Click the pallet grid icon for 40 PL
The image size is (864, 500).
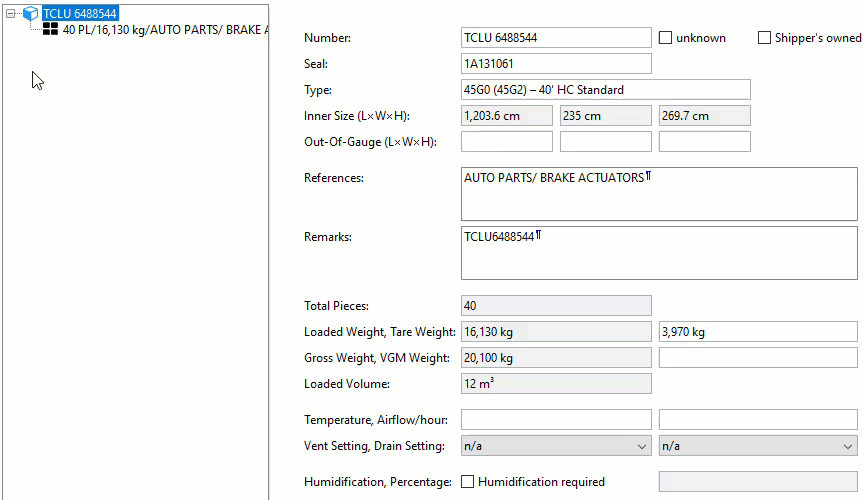tap(50, 30)
